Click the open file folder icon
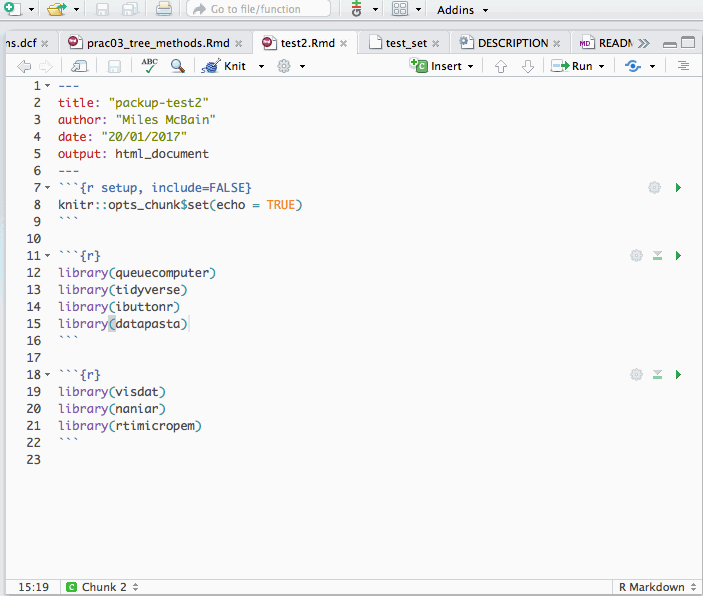Image resolution: width=703 pixels, height=596 pixels. [x=56, y=9]
